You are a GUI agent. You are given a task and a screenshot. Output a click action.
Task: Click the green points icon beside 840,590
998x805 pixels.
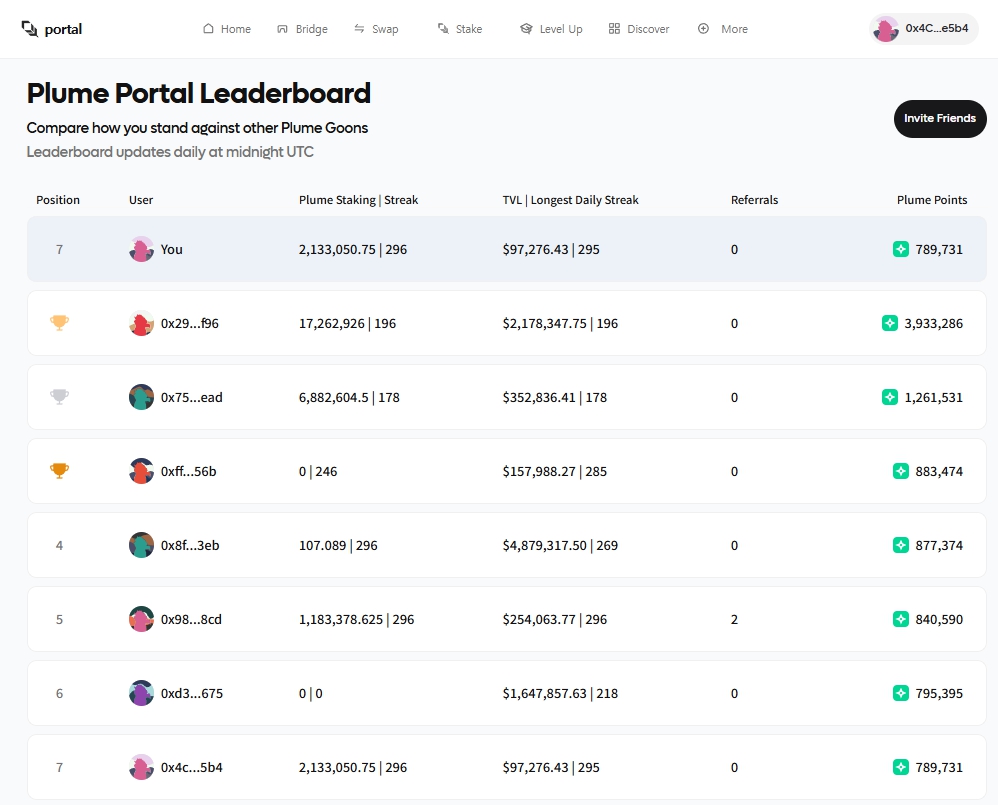(901, 619)
